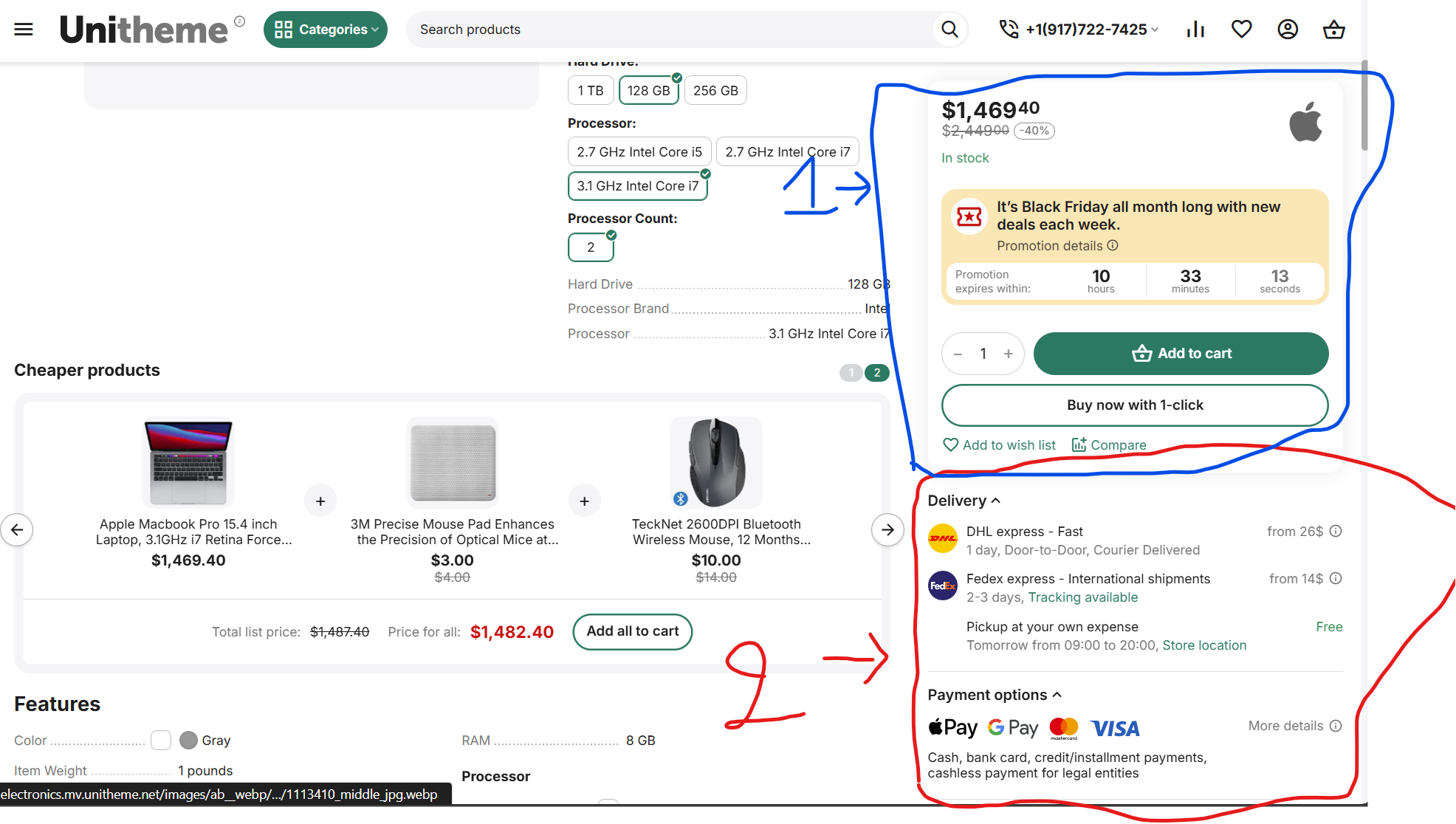Select the 256 GB hard drive option
The image size is (1456, 824).
pyautogui.click(x=715, y=91)
